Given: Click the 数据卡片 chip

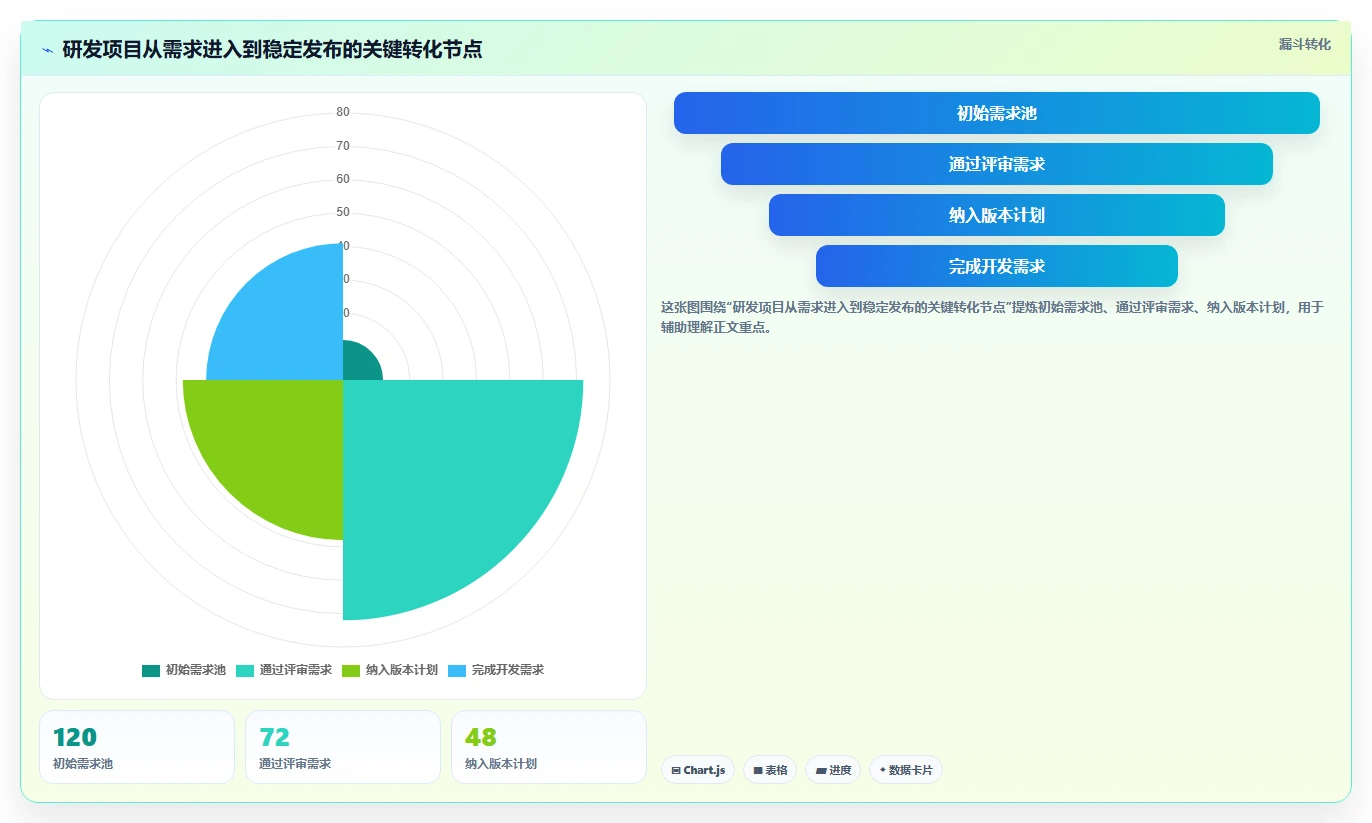Looking at the screenshot, I should coord(906,770).
